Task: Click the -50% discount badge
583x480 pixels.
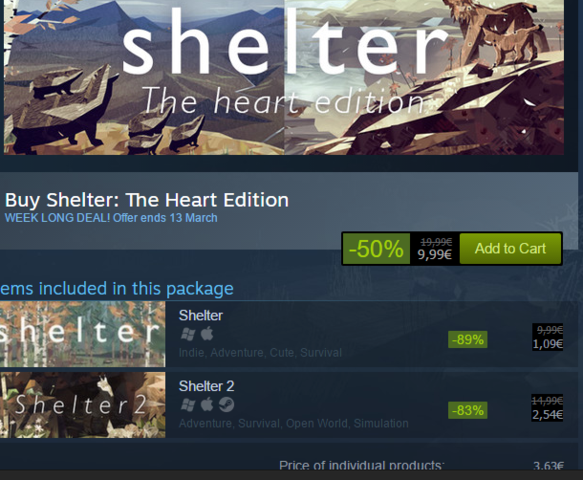Action: pos(376,249)
